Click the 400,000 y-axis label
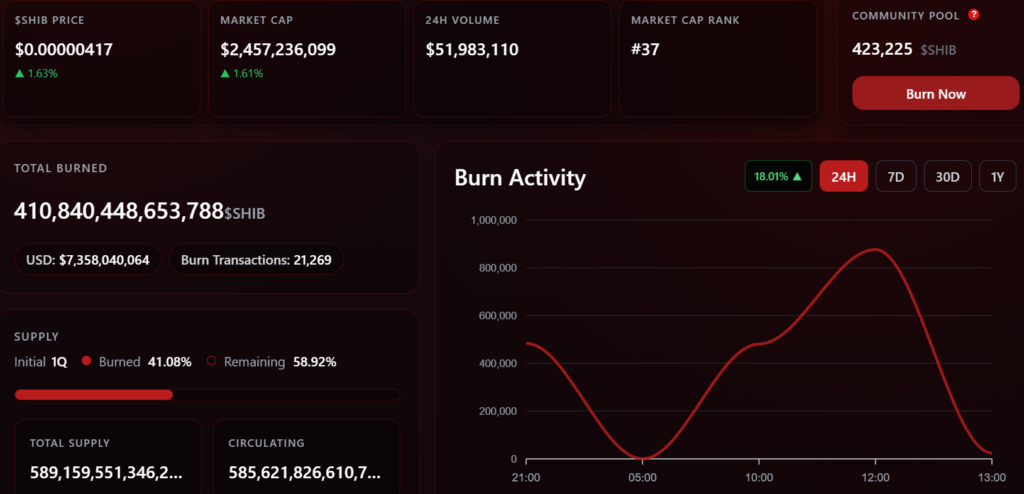Viewport: 1024px width, 494px height. point(498,363)
